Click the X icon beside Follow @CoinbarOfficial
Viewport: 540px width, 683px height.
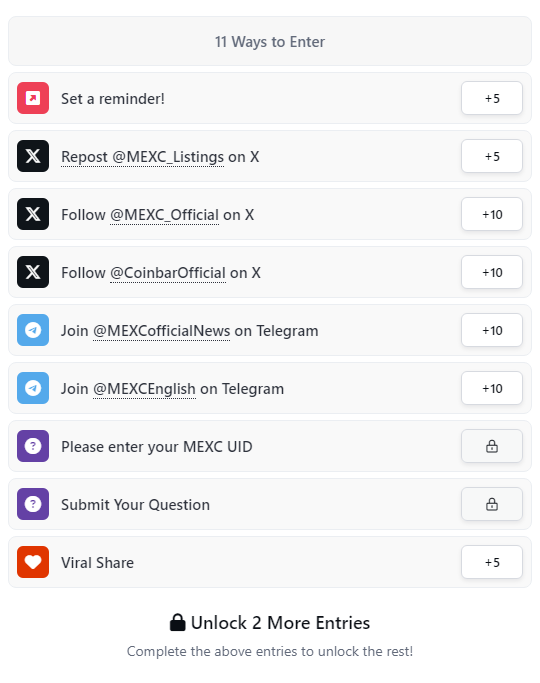[x=33, y=272]
